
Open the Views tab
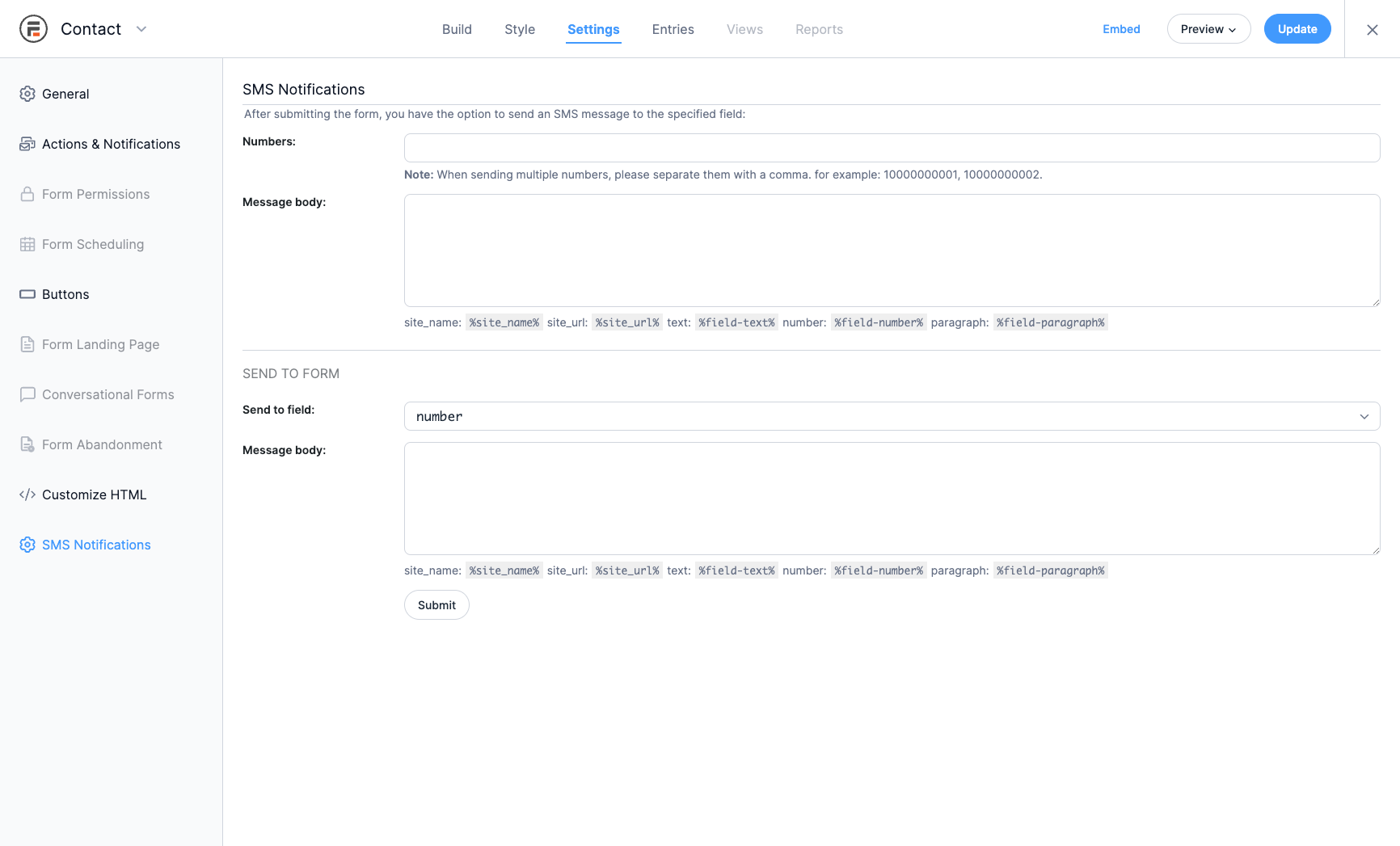[x=744, y=29]
